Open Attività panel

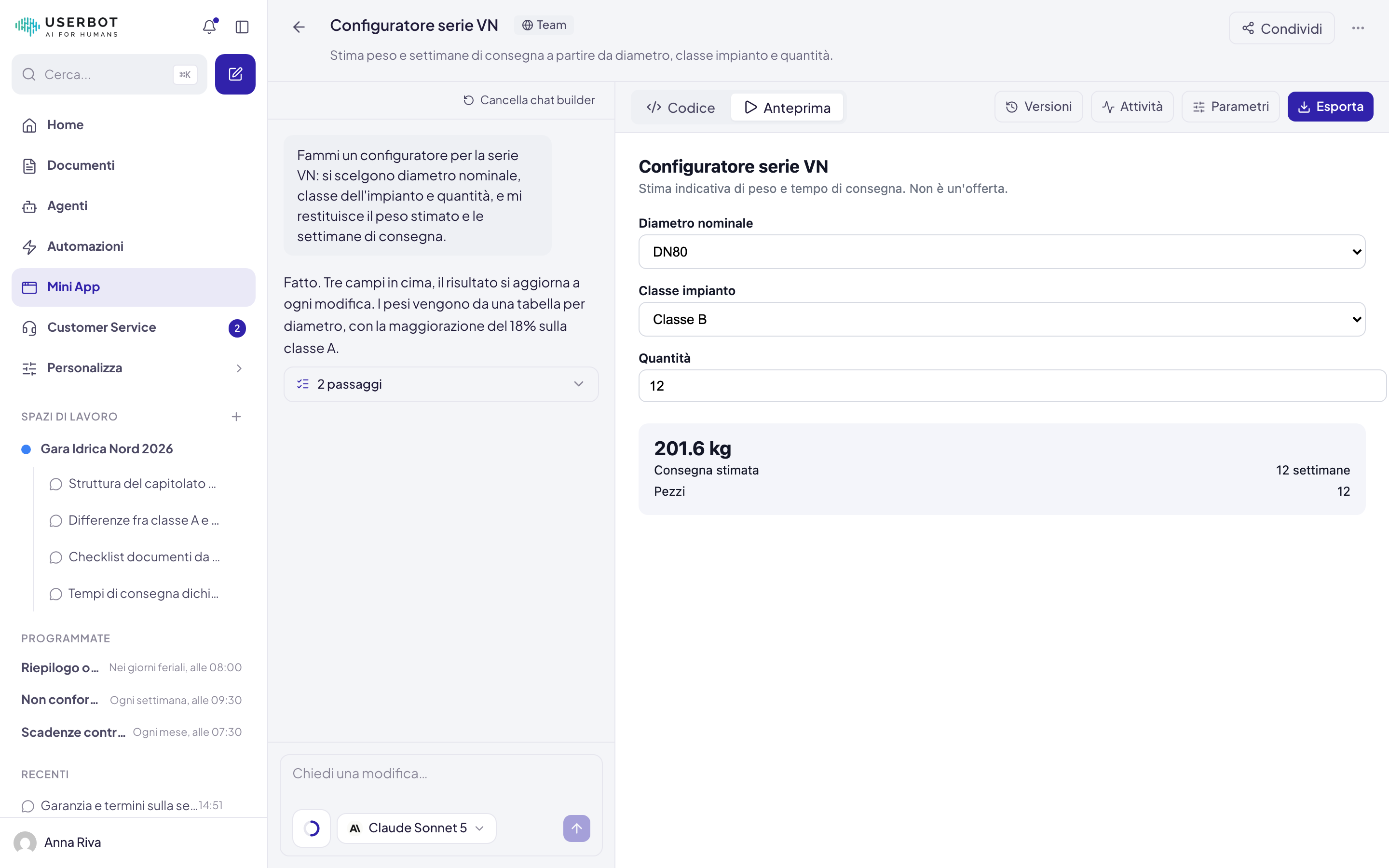1132,107
